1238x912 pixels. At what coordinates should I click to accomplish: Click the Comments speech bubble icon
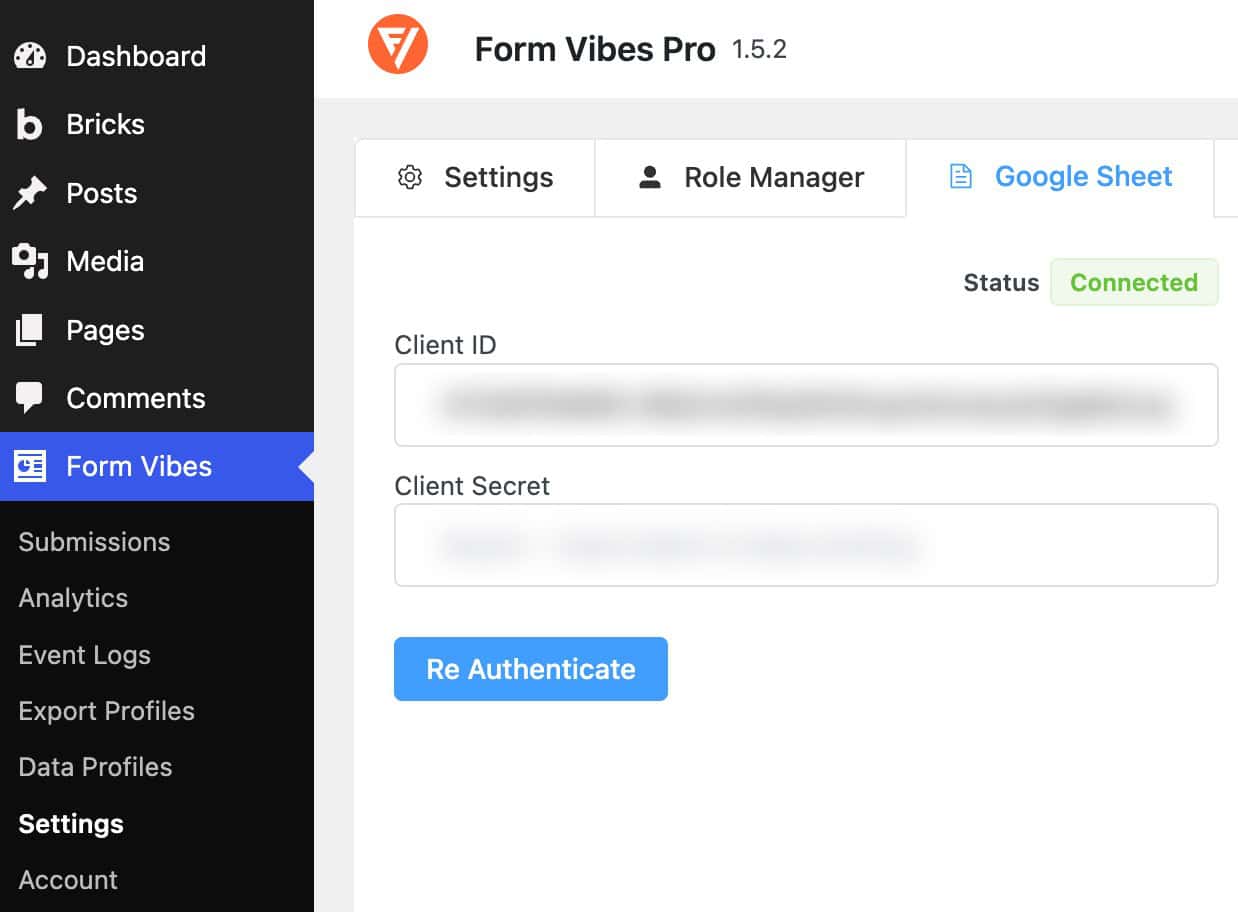[x=30, y=398]
